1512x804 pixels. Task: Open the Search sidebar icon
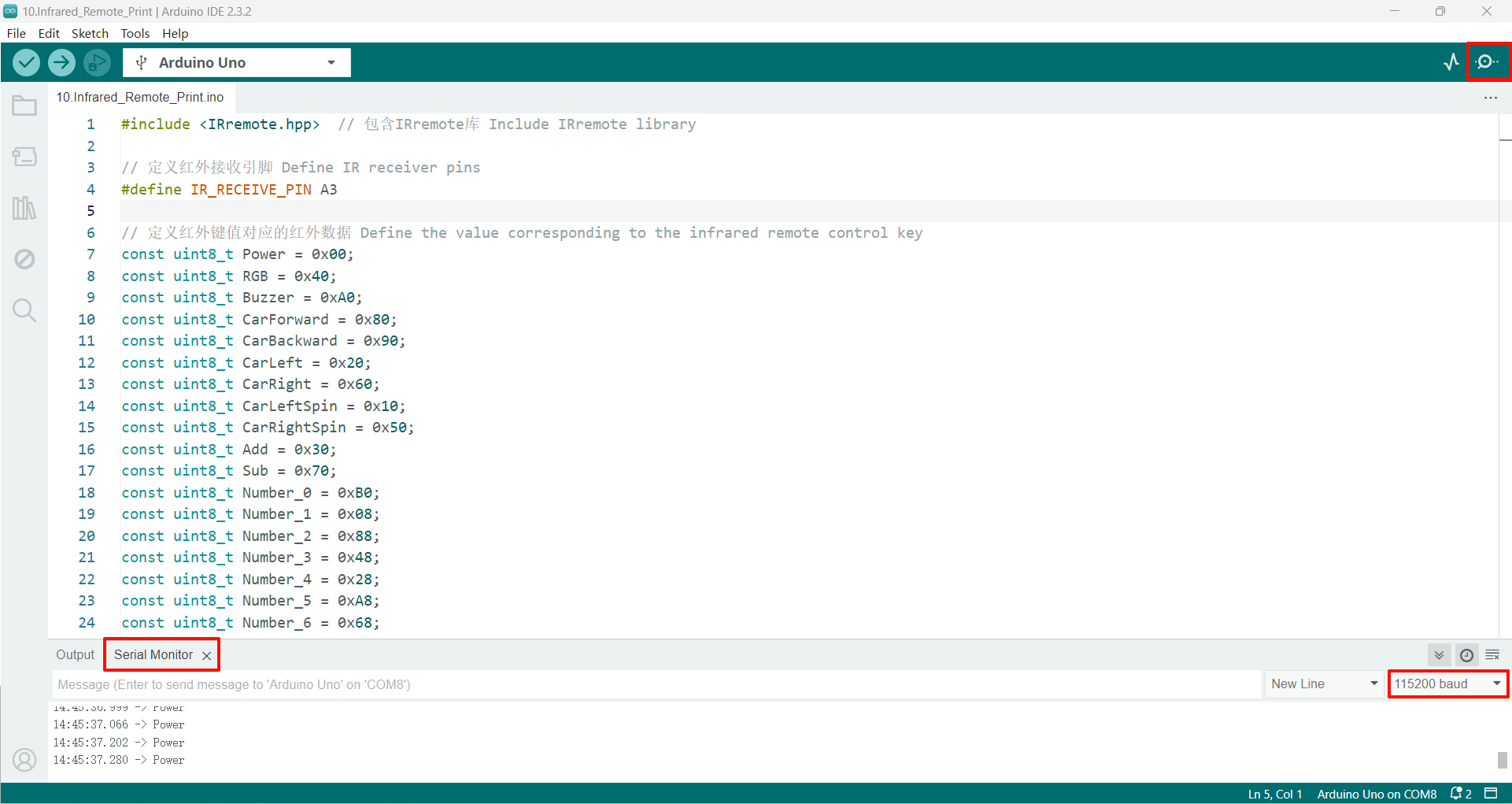[x=24, y=310]
